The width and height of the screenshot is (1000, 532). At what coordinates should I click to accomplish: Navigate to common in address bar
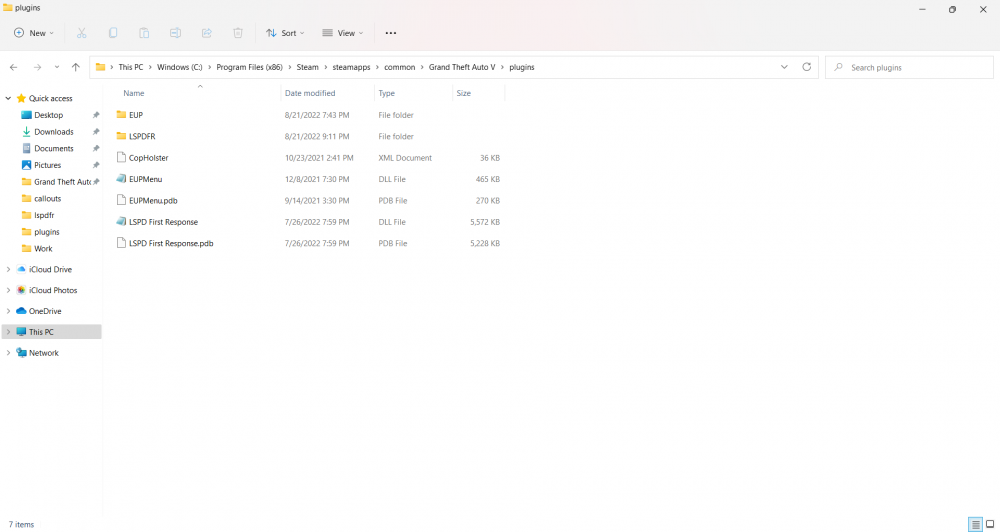pos(400,67)
